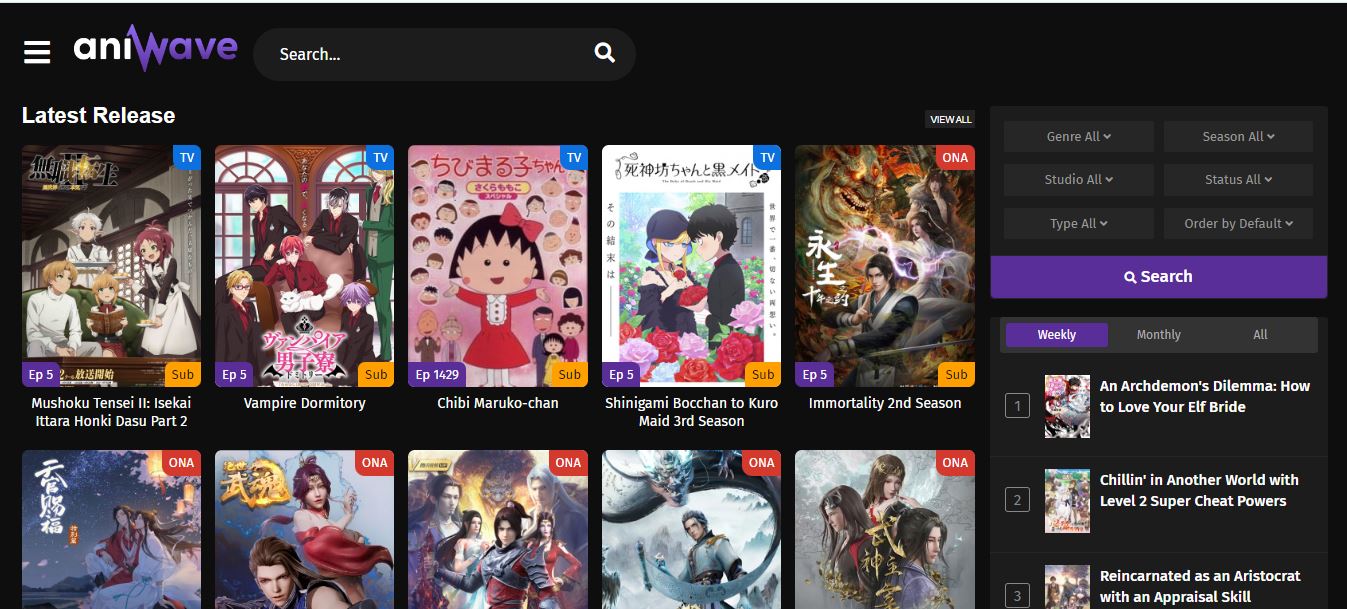Switch to the Monthly tab
Image resolution: width=1347 pixels, height=609 pixels.
tap(1158, 335)
